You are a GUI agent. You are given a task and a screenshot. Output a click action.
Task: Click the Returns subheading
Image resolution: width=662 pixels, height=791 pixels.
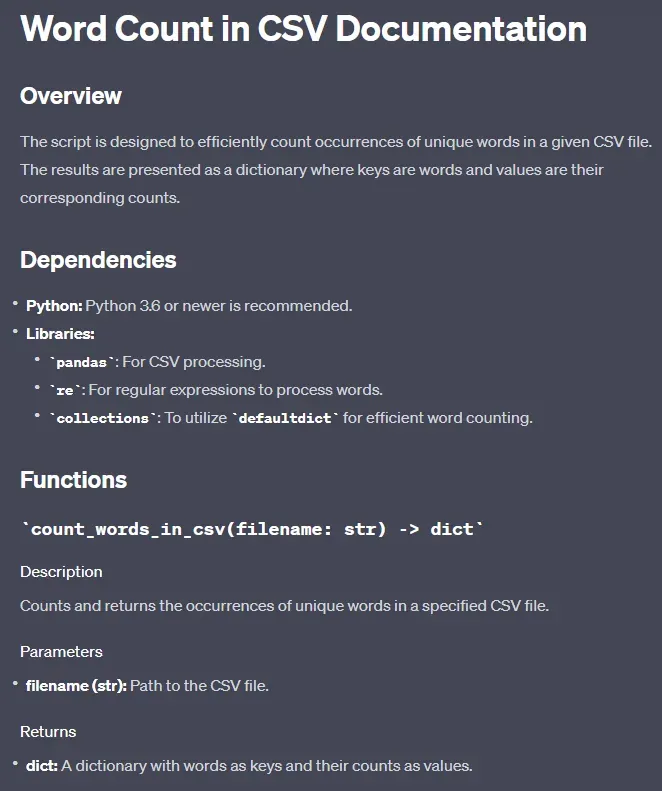[48, 732]
